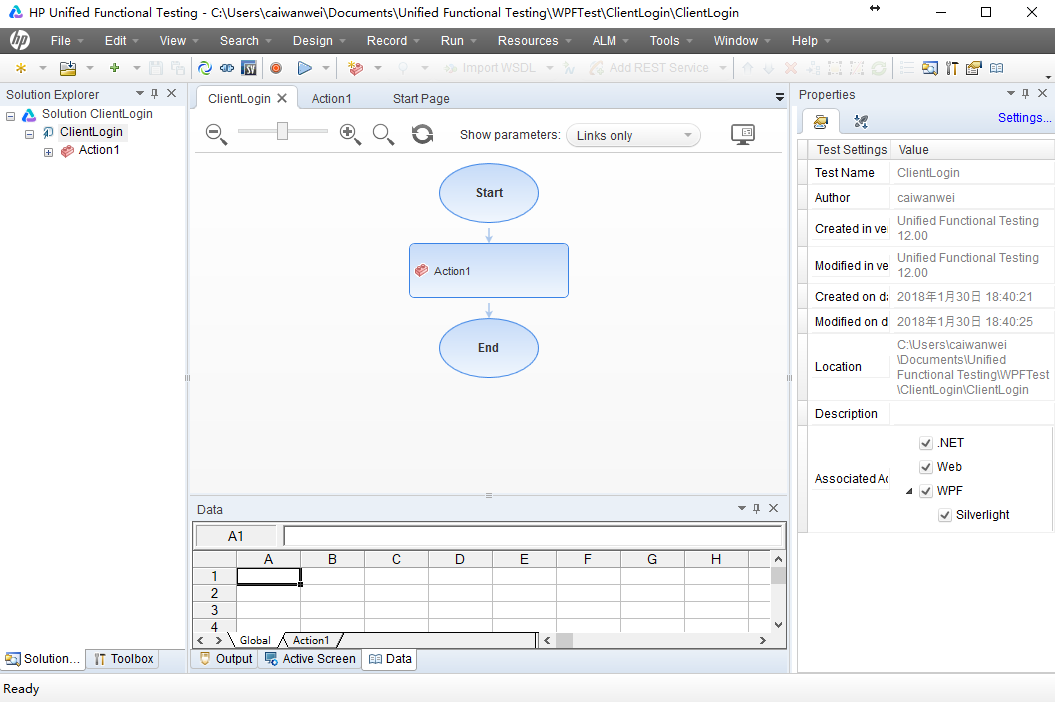Image resolution: width=1055 pixels, height=702 pixels.
Task: Close the Data panel
Action: pyautogui.click(x=774, y=508)
